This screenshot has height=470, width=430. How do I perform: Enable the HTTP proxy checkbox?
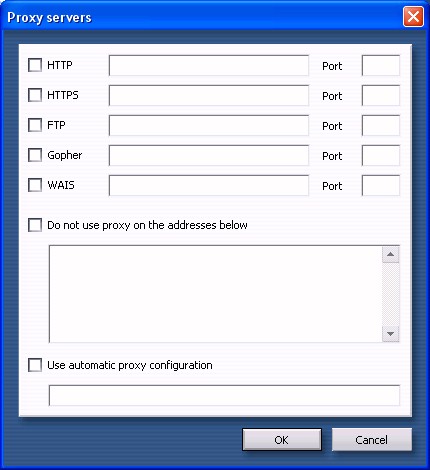click(x=35, y=65)
